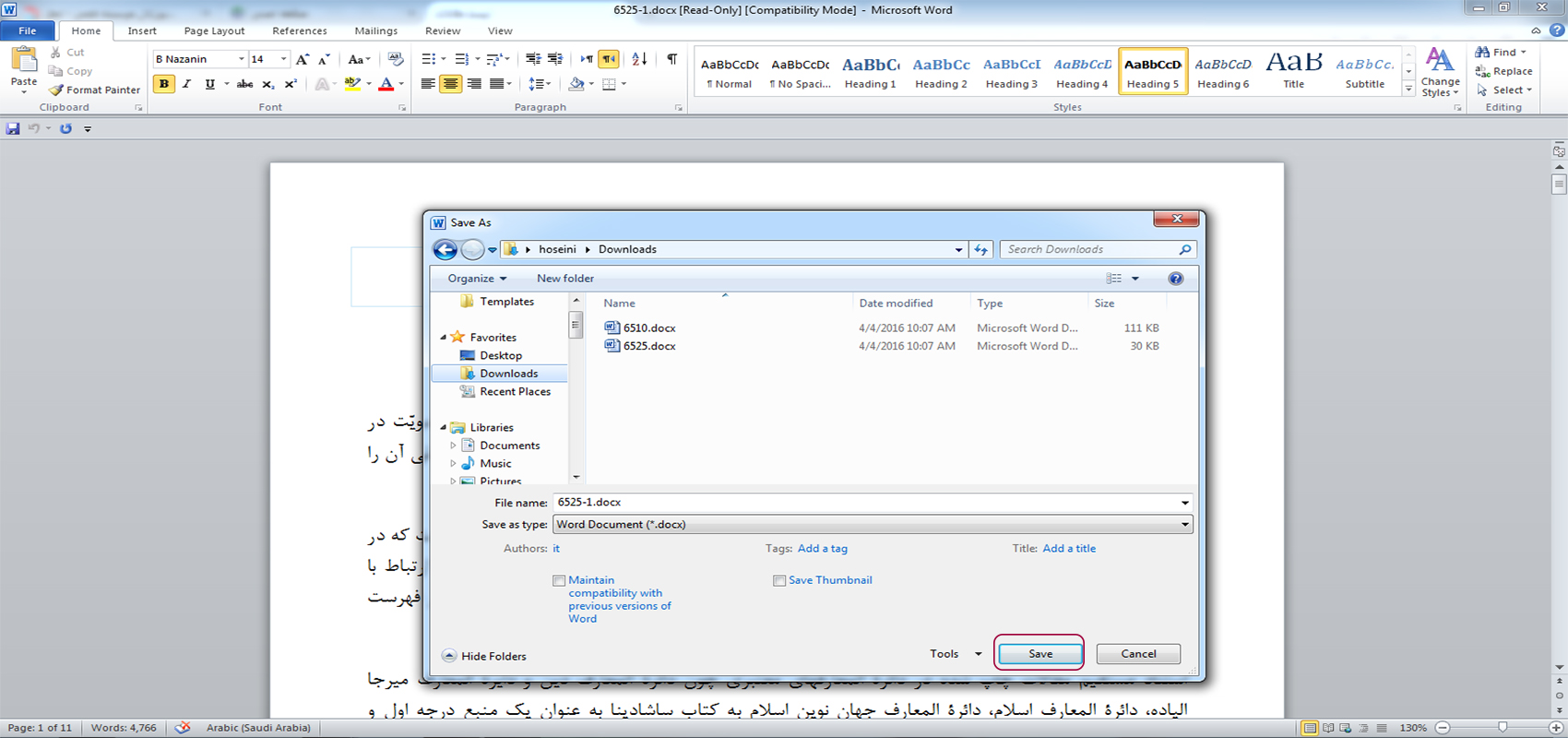Viewport: 1568px width, 738px height.
Task: Click Cancel in Save As dialog
Action: coord(1138,654)
